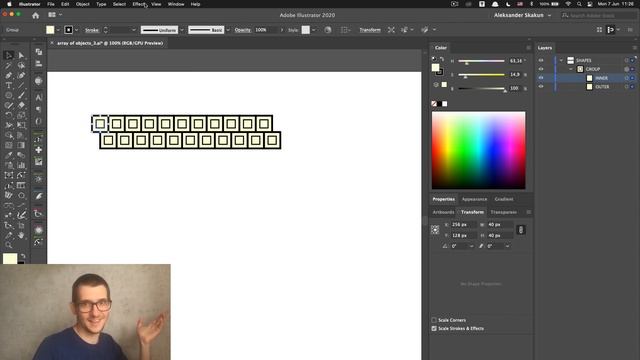
Task: Hide the SHAPES layer with its eye icon
Action: point(541,60)
